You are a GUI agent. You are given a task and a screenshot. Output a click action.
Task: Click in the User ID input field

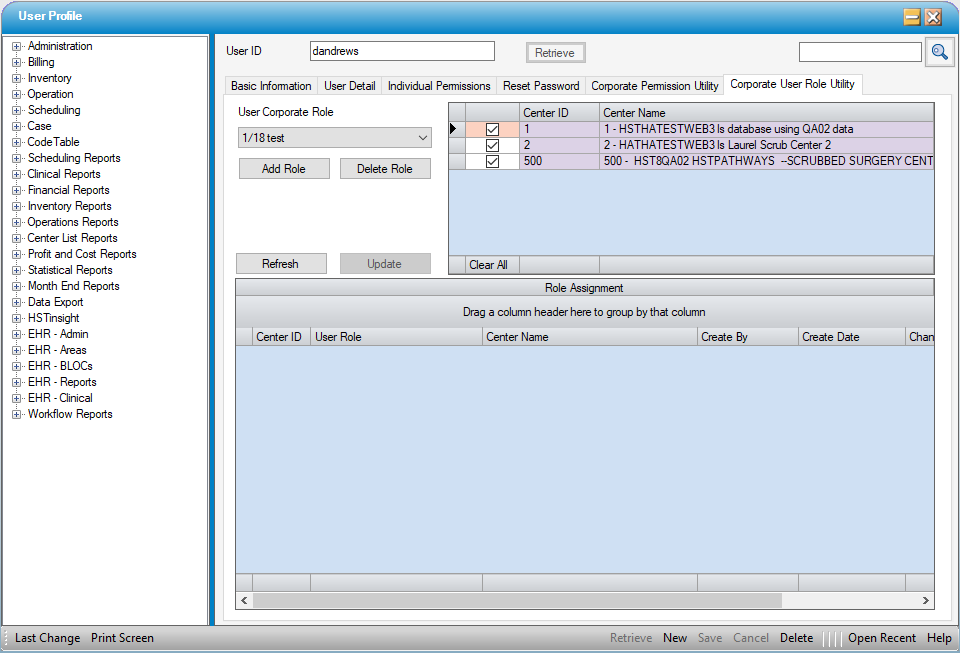402,51
